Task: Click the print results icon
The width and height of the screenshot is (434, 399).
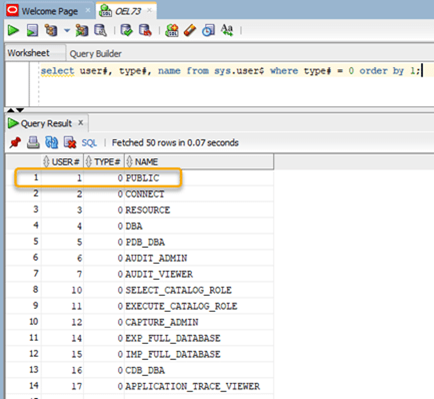Action: tap(33, 143)
